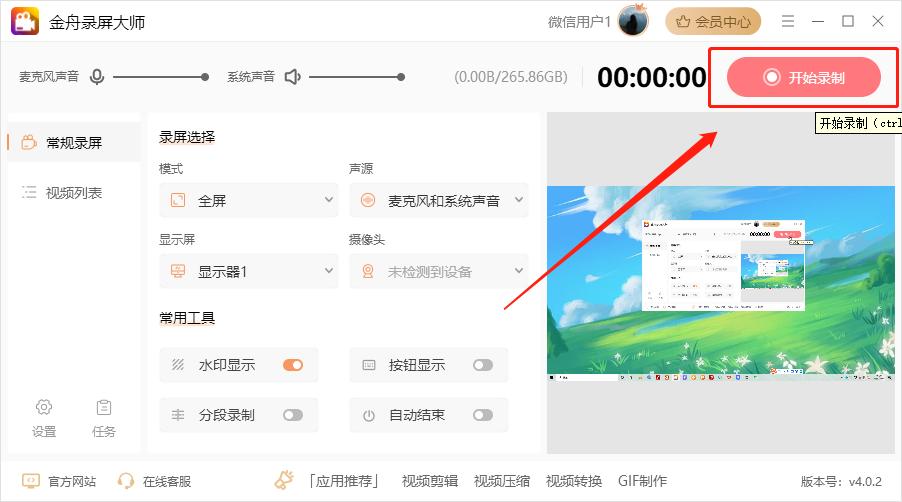Minimize the 金舟录屏大师 window
902x502 pixels.
(x=818, y=21)
